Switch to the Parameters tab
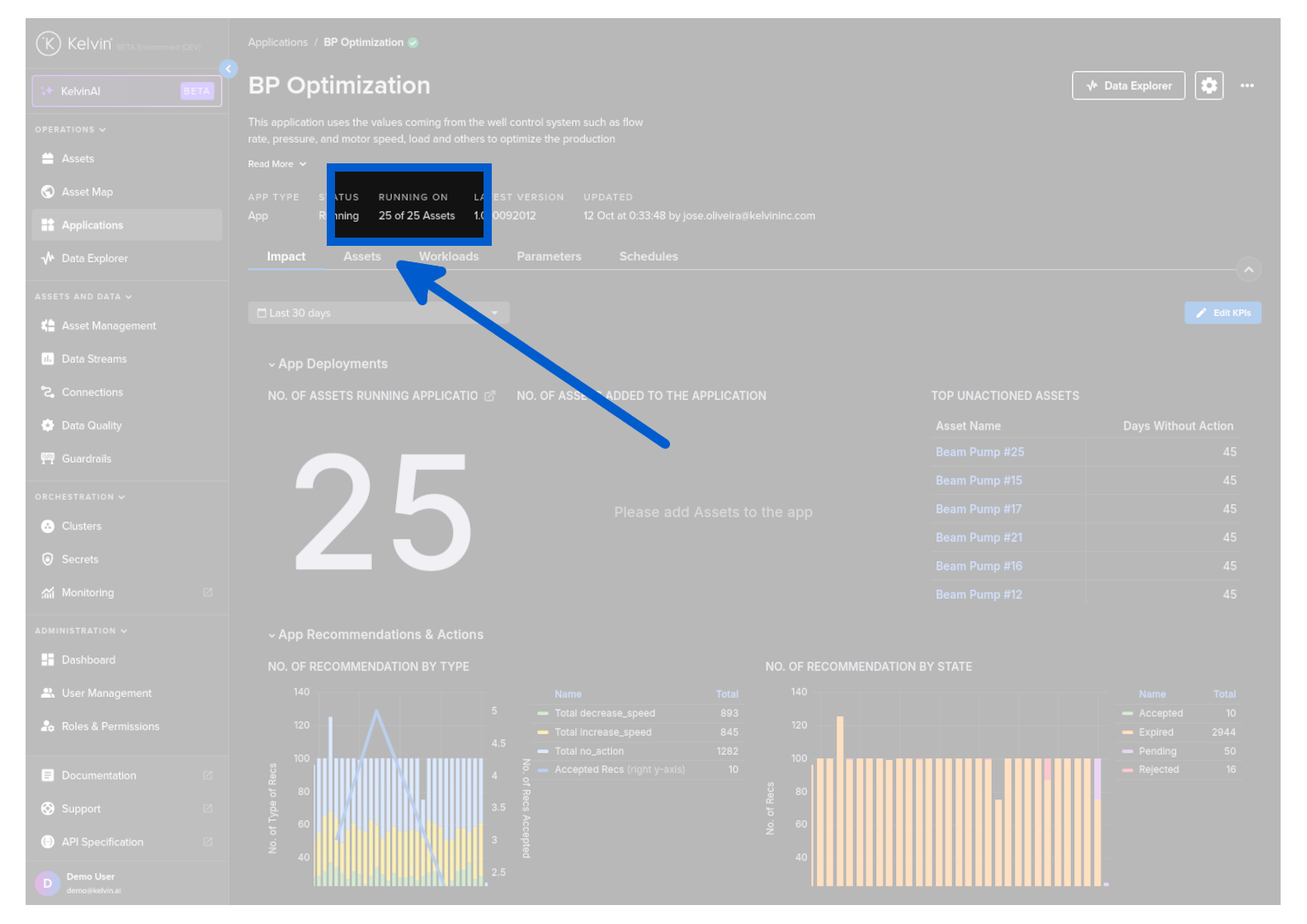1307x924 pixels. point(549,257)
